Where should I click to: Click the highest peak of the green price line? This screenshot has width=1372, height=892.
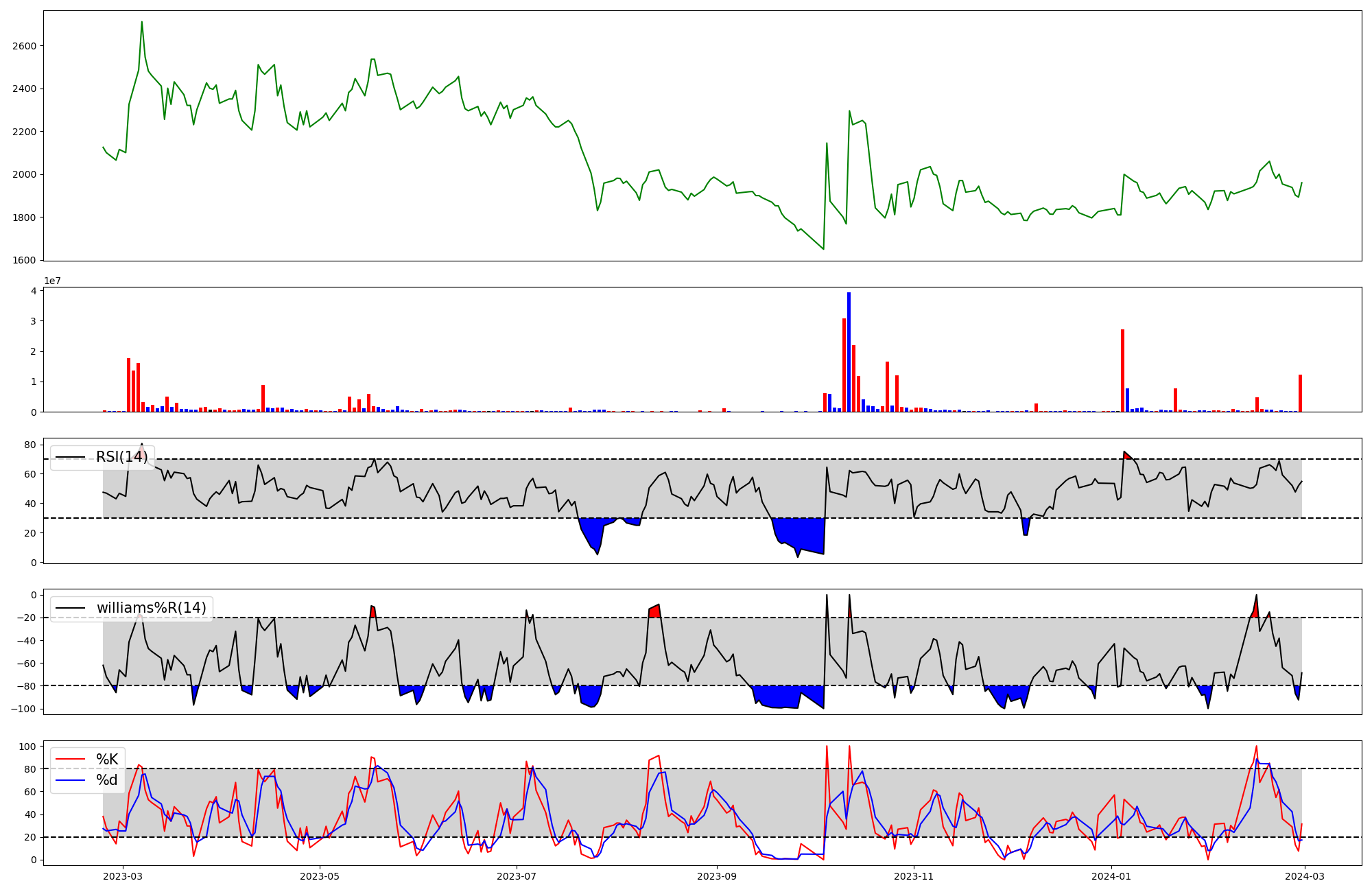point(142,22)
